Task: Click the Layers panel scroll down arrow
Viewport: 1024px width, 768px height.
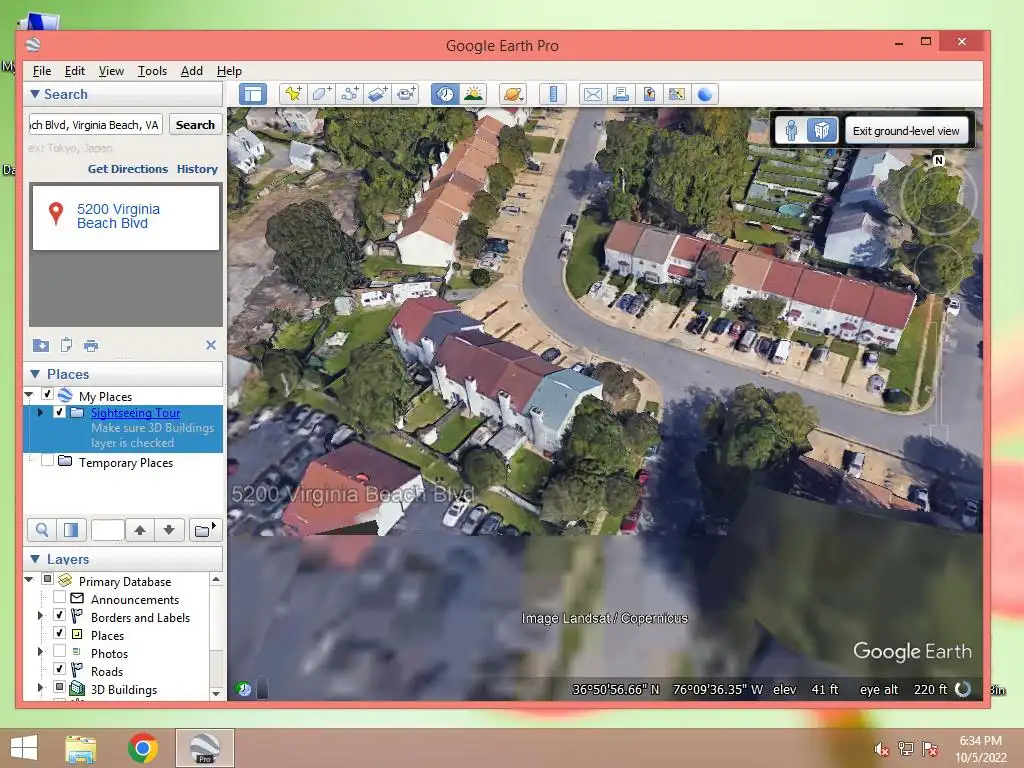Action: (216, 694)
